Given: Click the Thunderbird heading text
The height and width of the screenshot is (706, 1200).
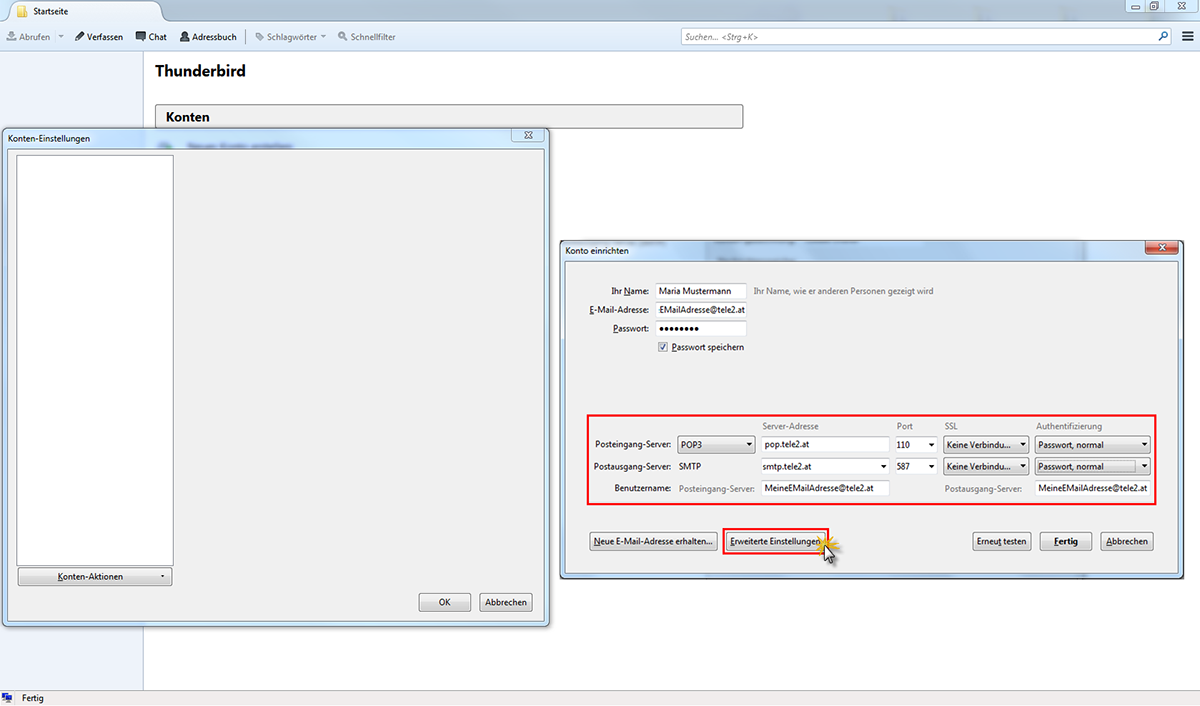Looking at the screenshot, I should tap(201, 71).
